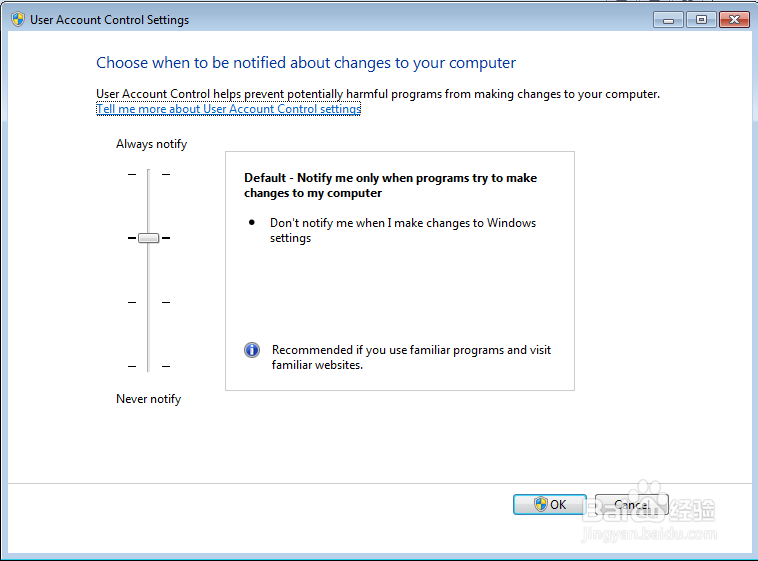Click the bold 'Default - Notify me only' description
The image size is (758, 561).
tap(391, 185)
